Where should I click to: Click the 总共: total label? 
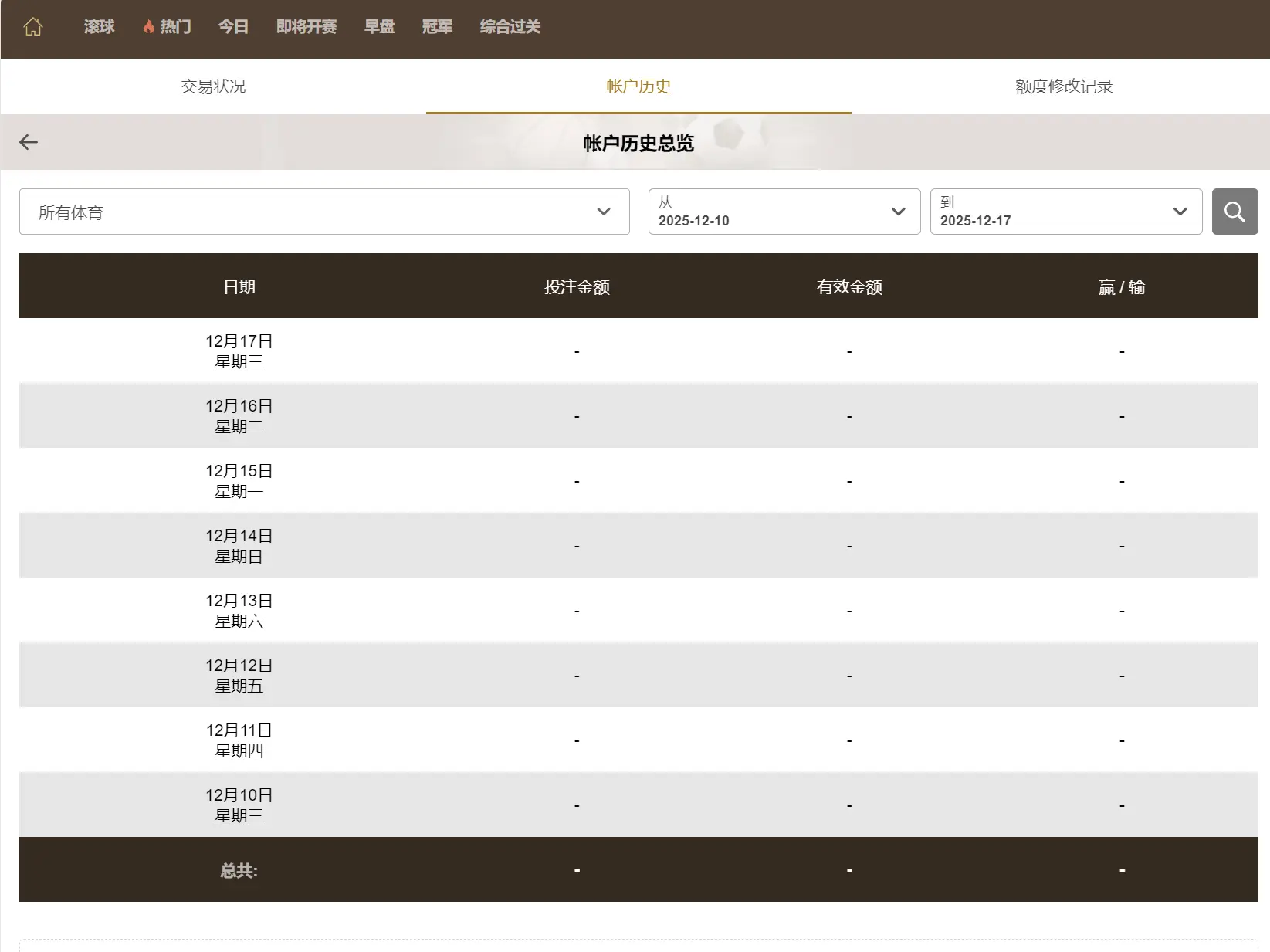(239, 871)
